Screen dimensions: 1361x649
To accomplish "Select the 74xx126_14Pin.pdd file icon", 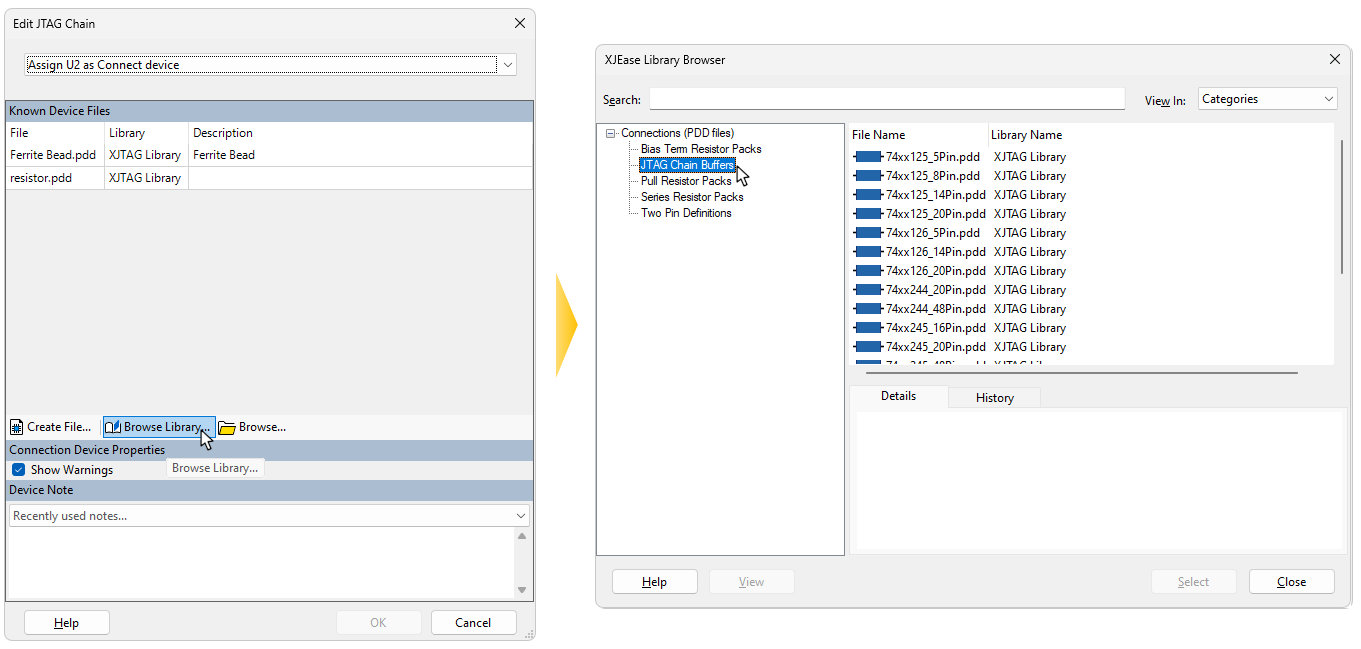I will click(x=867, y=252).
